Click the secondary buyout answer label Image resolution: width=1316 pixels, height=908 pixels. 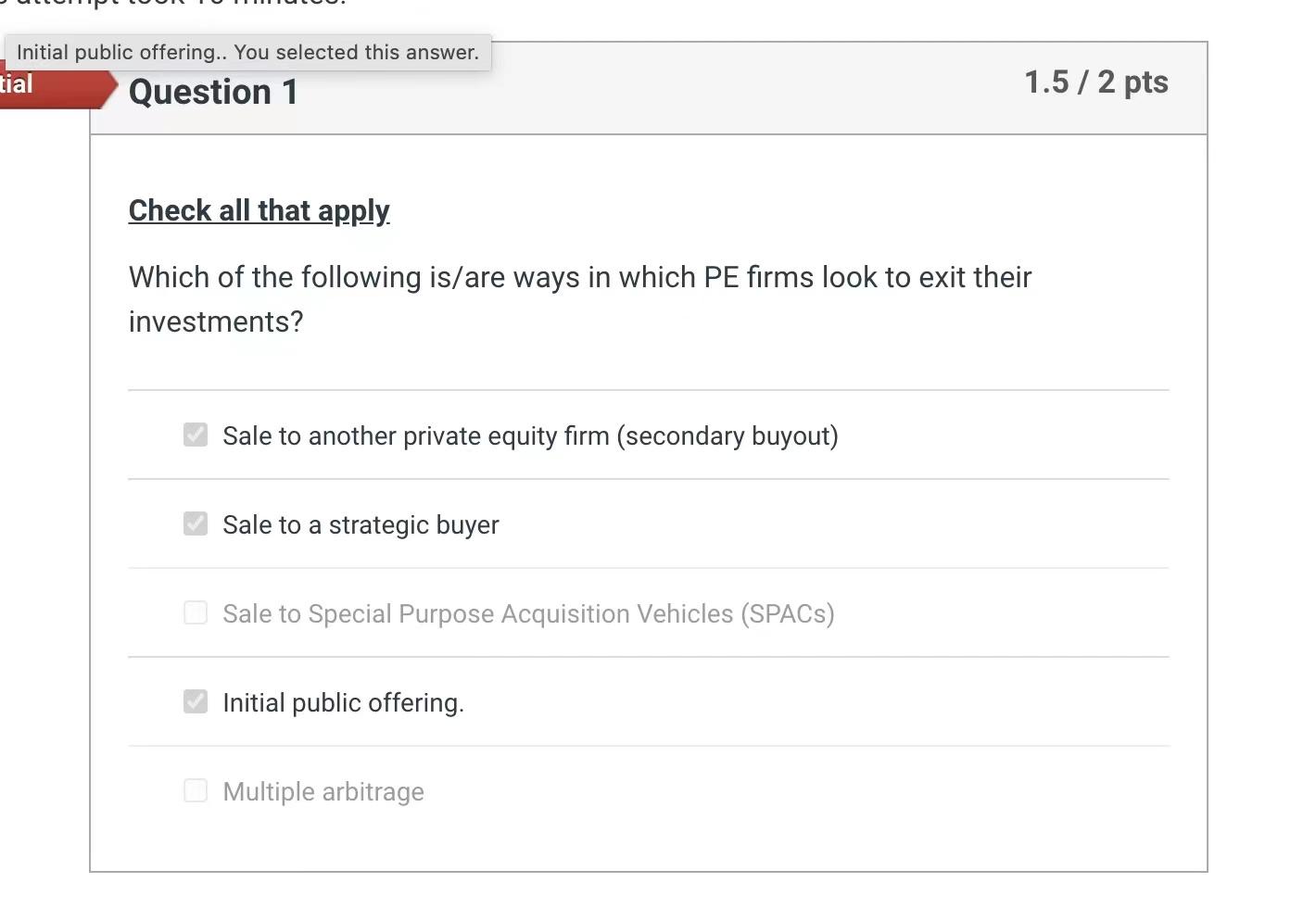pos(529,435)
